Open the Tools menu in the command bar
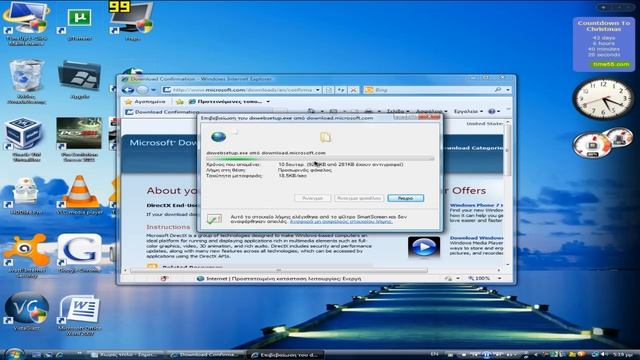640x360 pixels. [x=468, y=111]
